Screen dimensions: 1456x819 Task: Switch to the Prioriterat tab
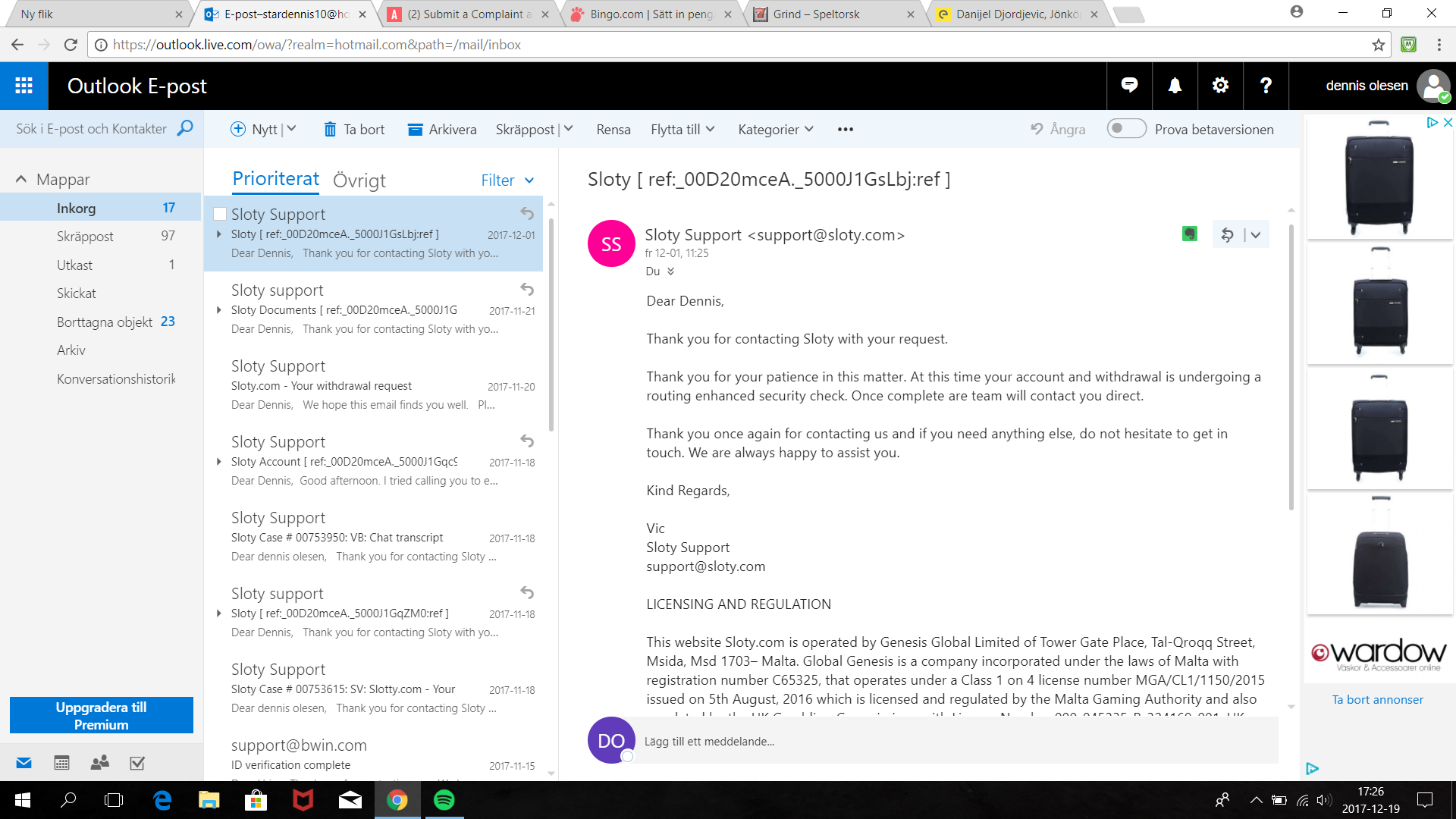pyautogui.click(x=275, y=179)
